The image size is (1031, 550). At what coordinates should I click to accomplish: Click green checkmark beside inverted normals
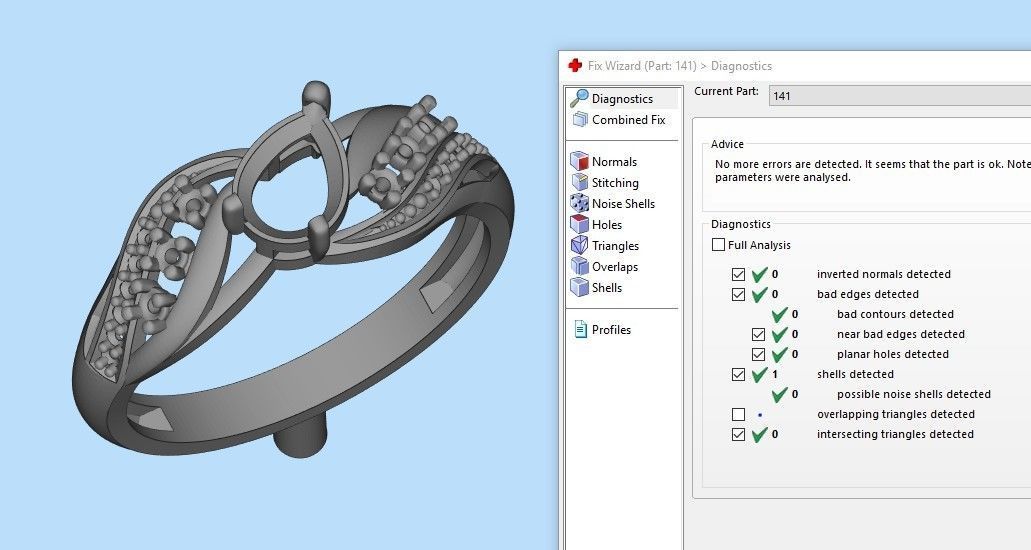(759, 274)
